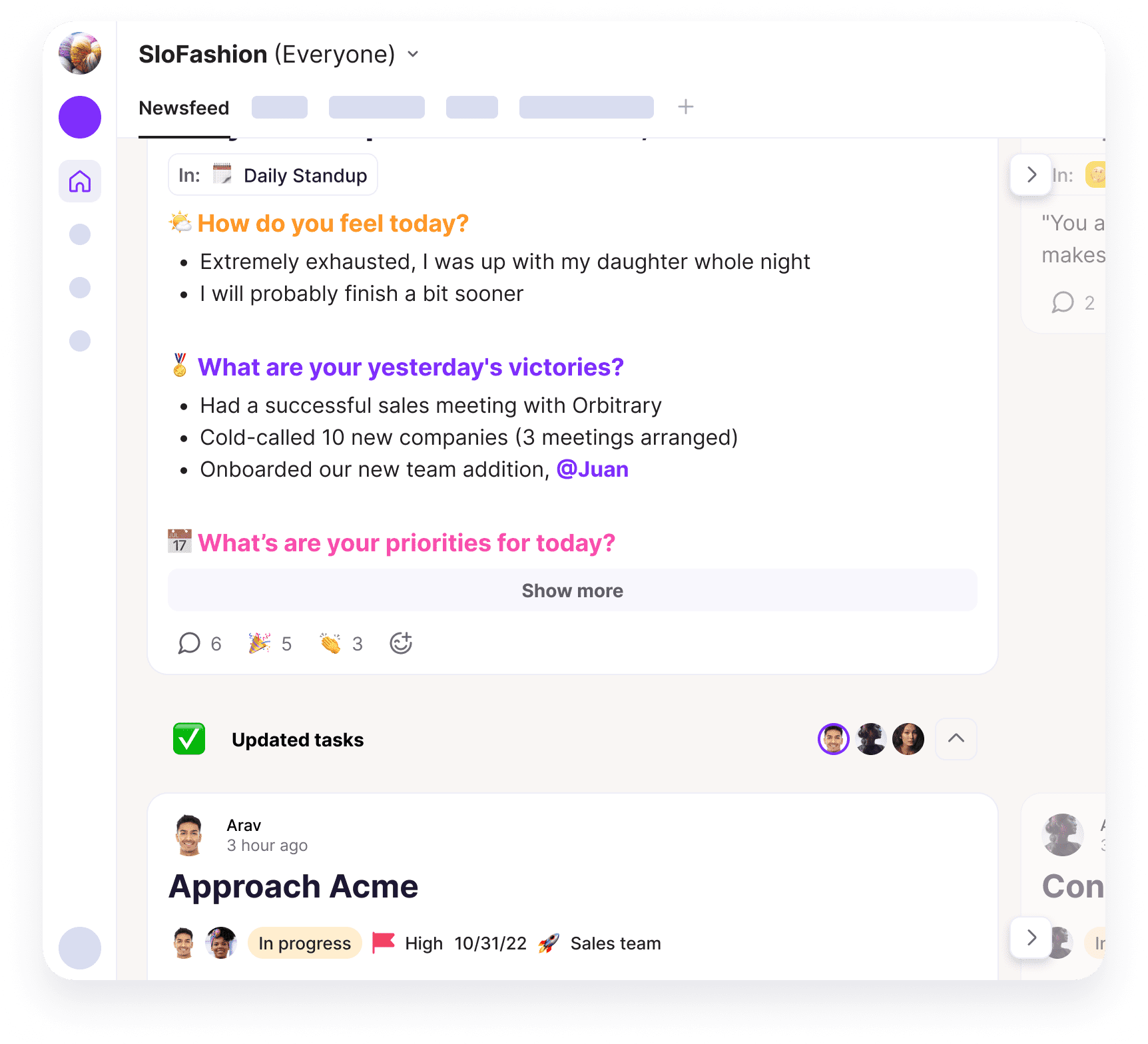Open the @Juan mention

(593, 469)
